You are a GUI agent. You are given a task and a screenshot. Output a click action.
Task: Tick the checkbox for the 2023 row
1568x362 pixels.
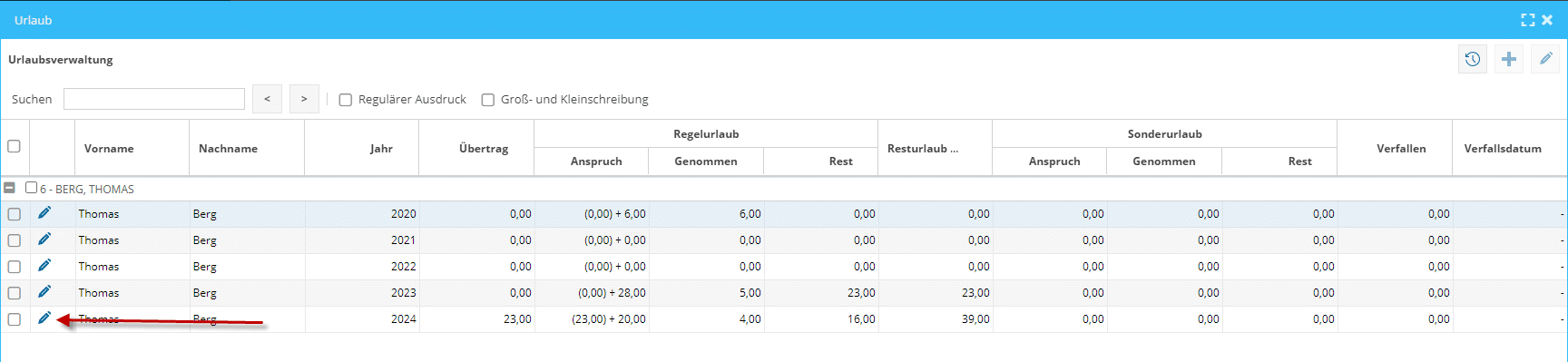coord(14,293)
